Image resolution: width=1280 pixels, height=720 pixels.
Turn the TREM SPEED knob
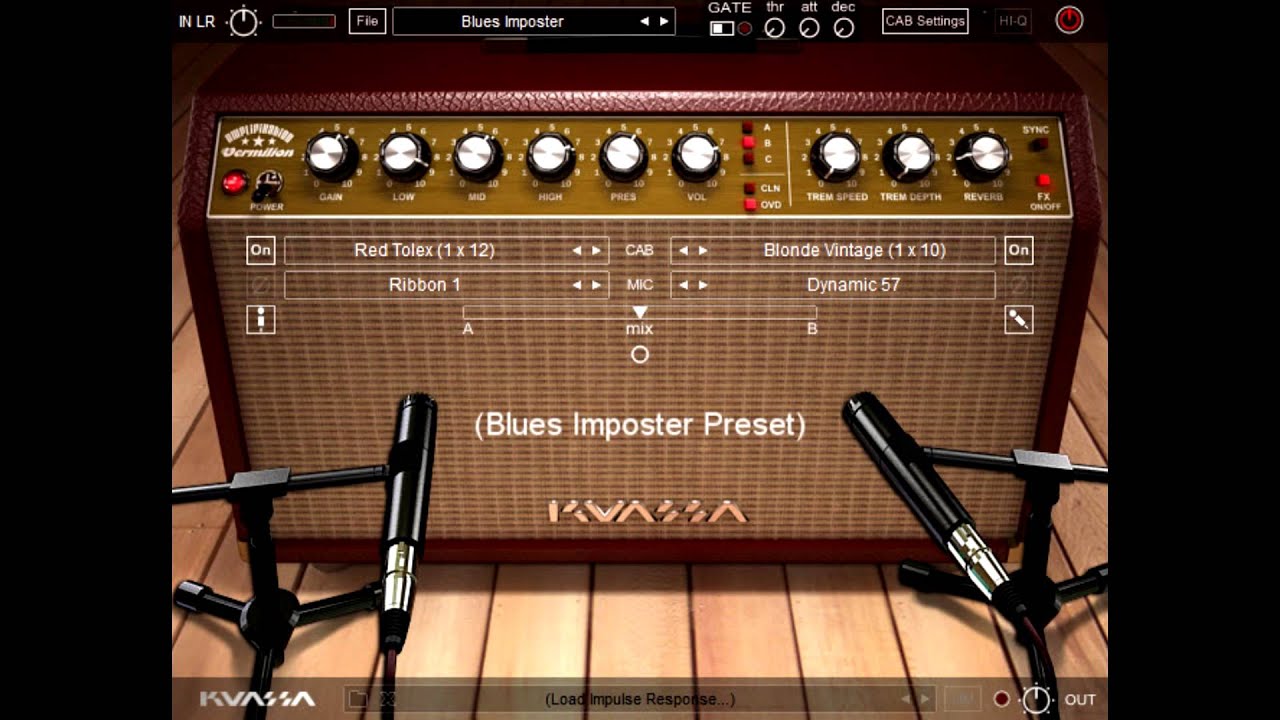836,155
